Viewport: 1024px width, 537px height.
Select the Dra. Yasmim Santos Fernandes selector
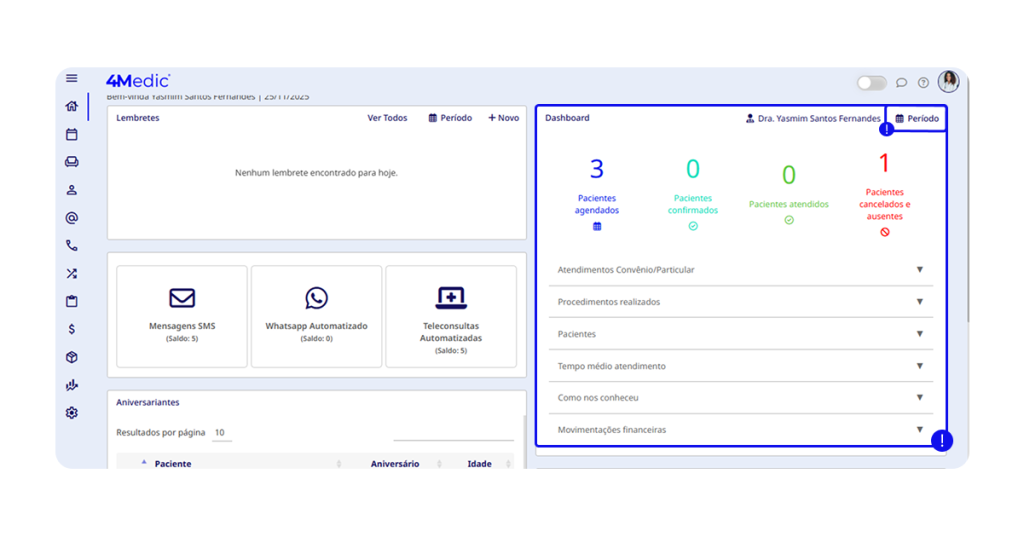coord(813,118)
